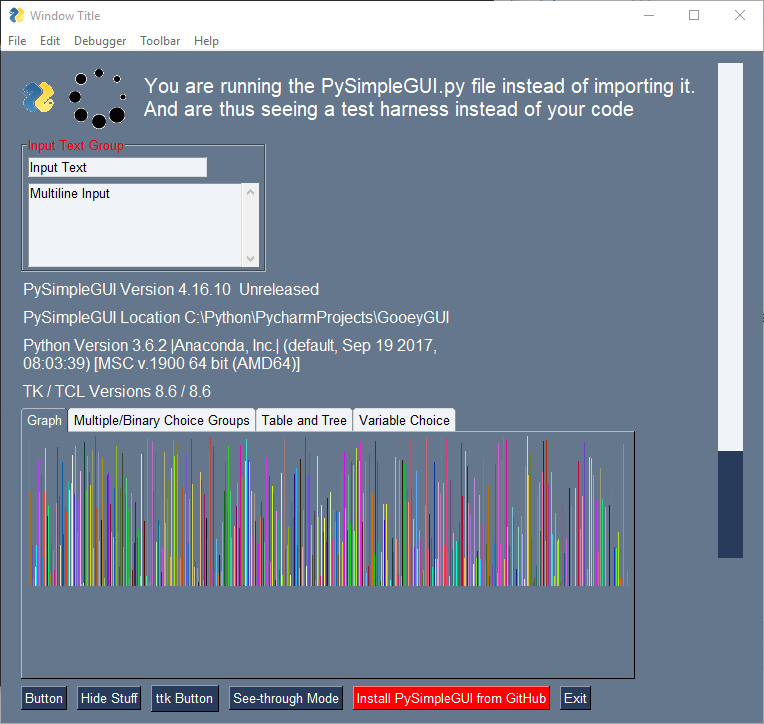Click the Python icon in the title bar
This screenshot has height=724, width=764.
click(x=17, y=16)
